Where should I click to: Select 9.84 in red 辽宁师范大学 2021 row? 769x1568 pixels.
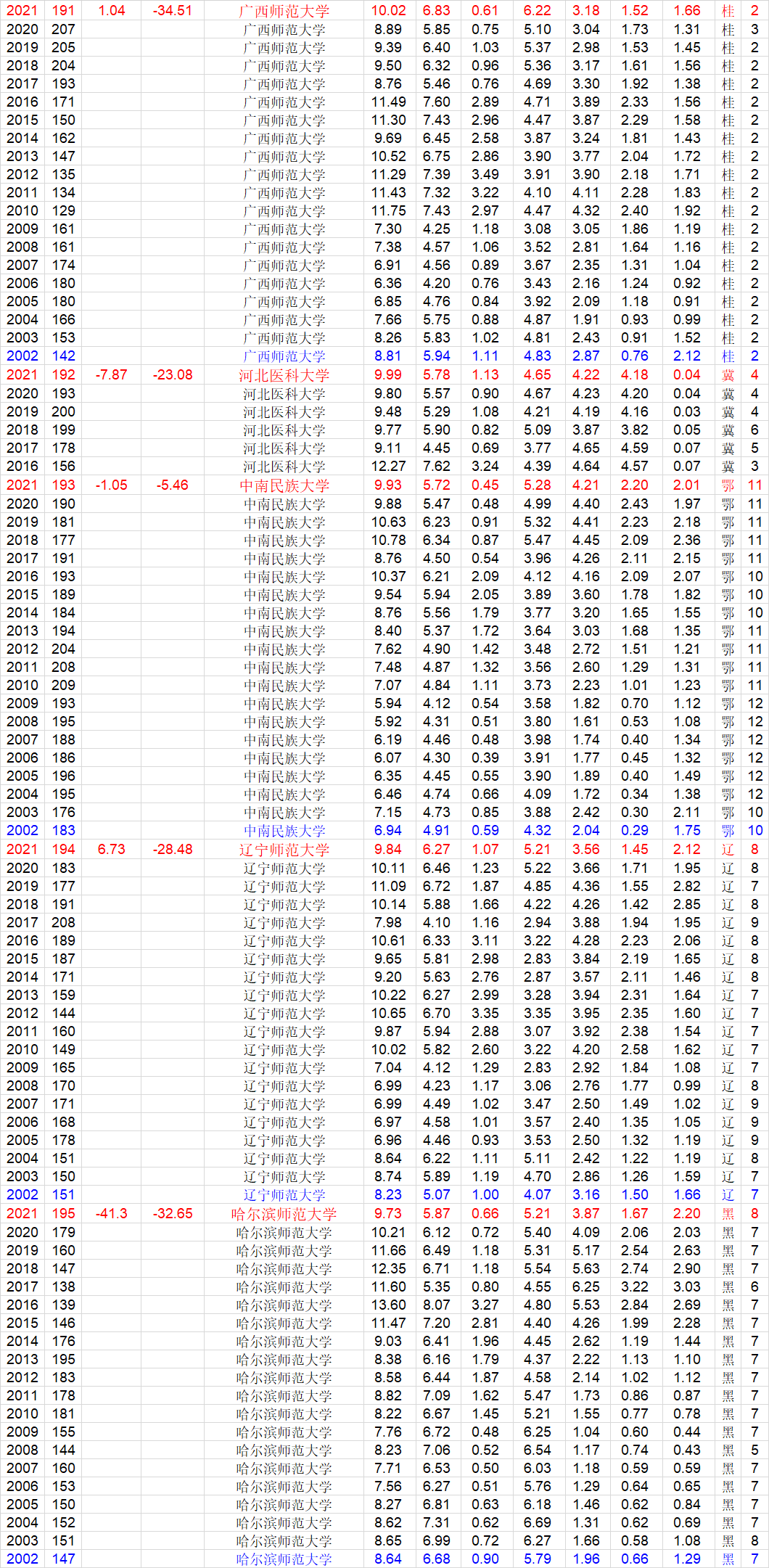pyautogui.click(x=389, y=850)
